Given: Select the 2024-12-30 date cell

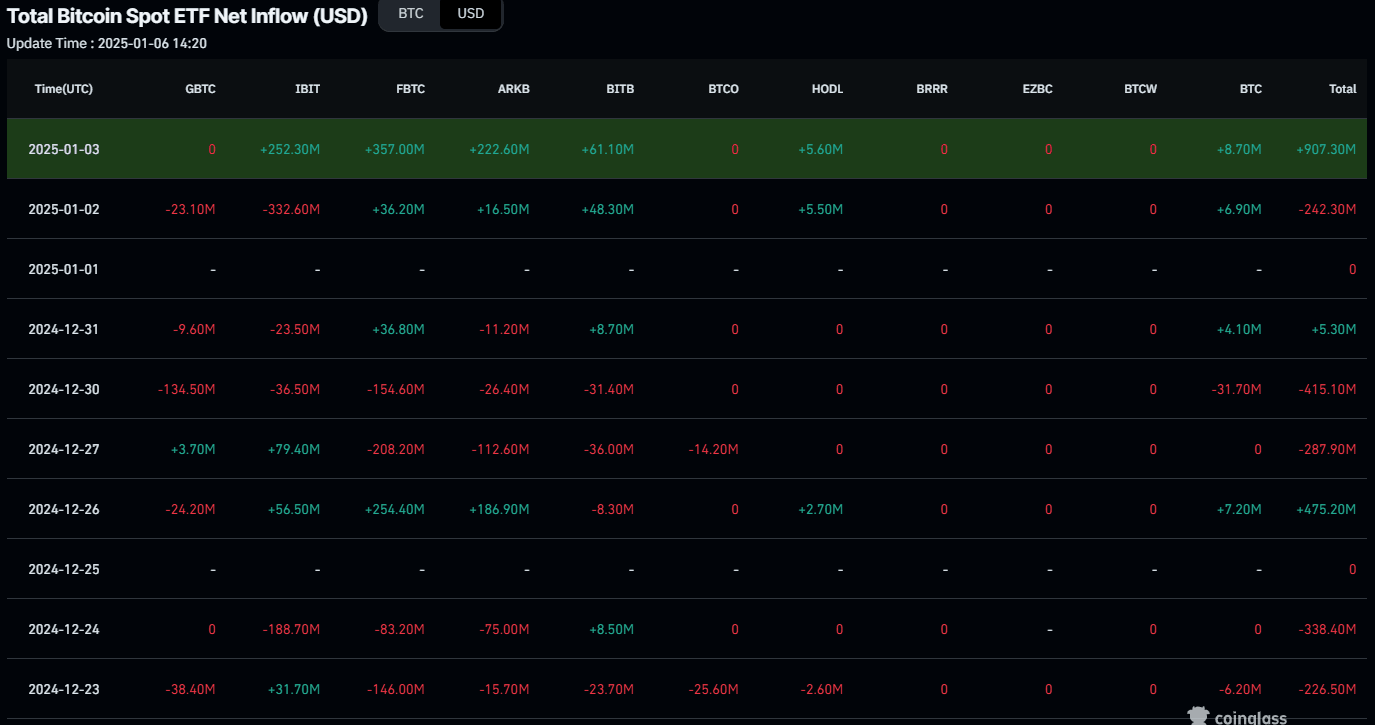Looking at the screenshot, I should (x=64, y=389).
